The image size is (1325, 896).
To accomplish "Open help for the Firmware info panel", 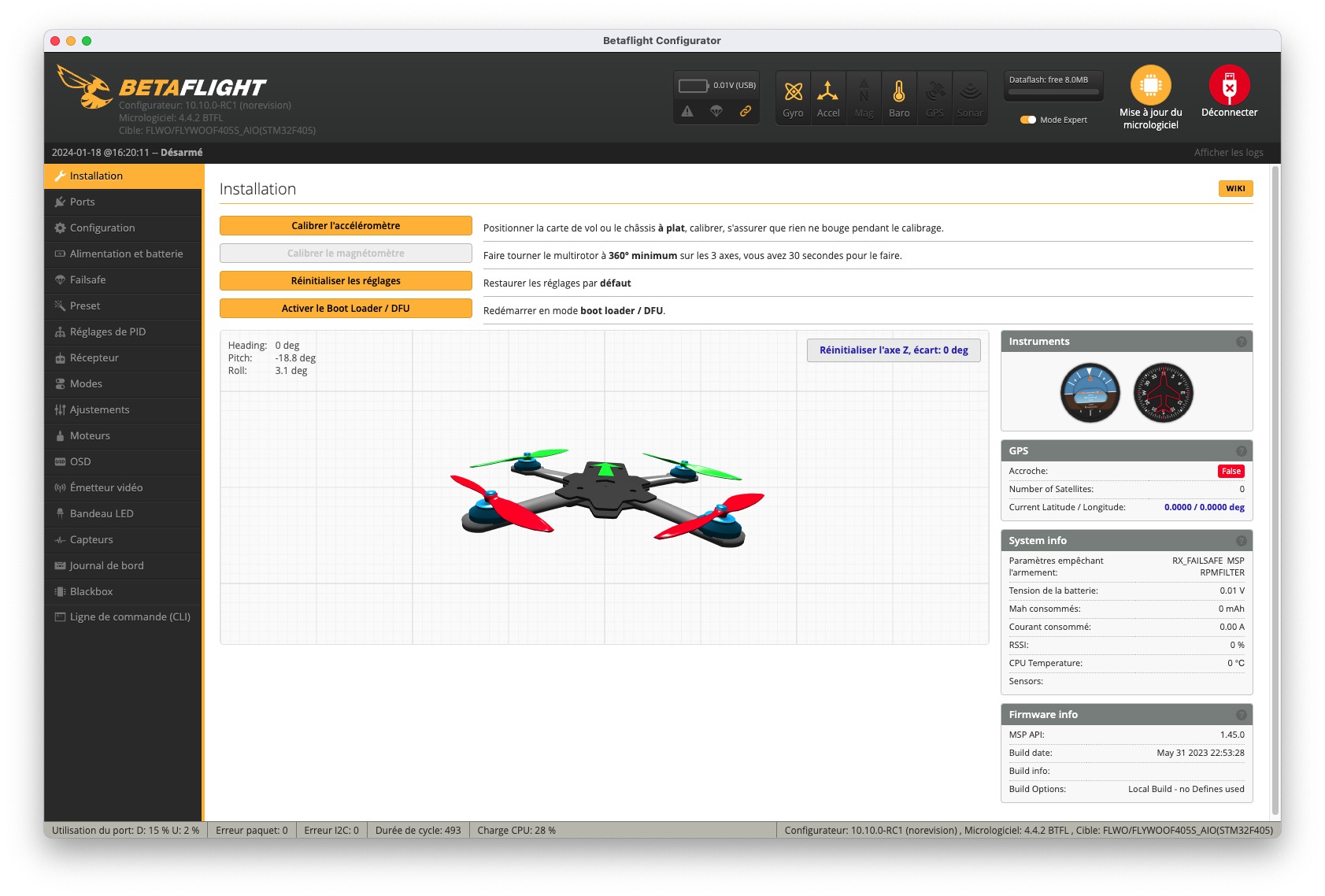I will click(1242, 715).
